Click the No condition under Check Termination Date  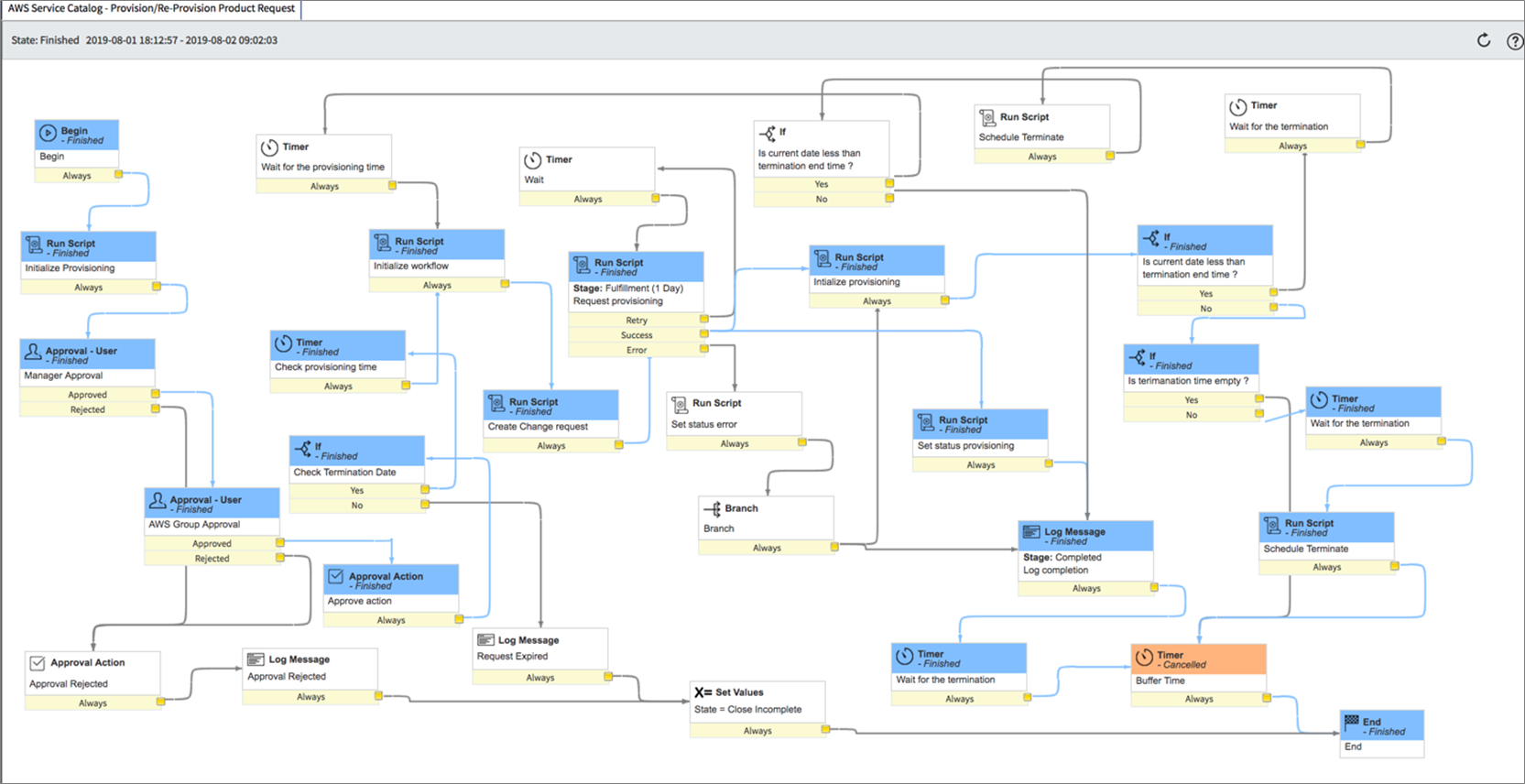click(357, 506)
